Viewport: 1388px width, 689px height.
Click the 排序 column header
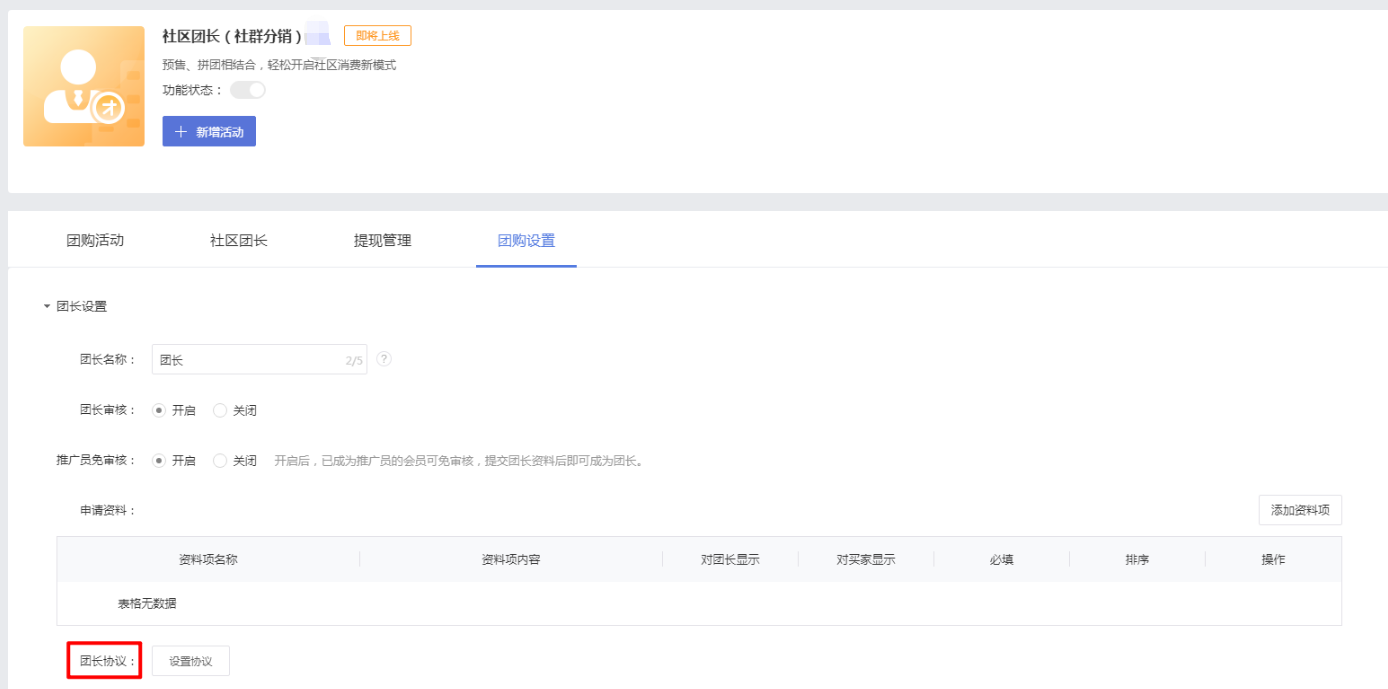click(1137, 560)
